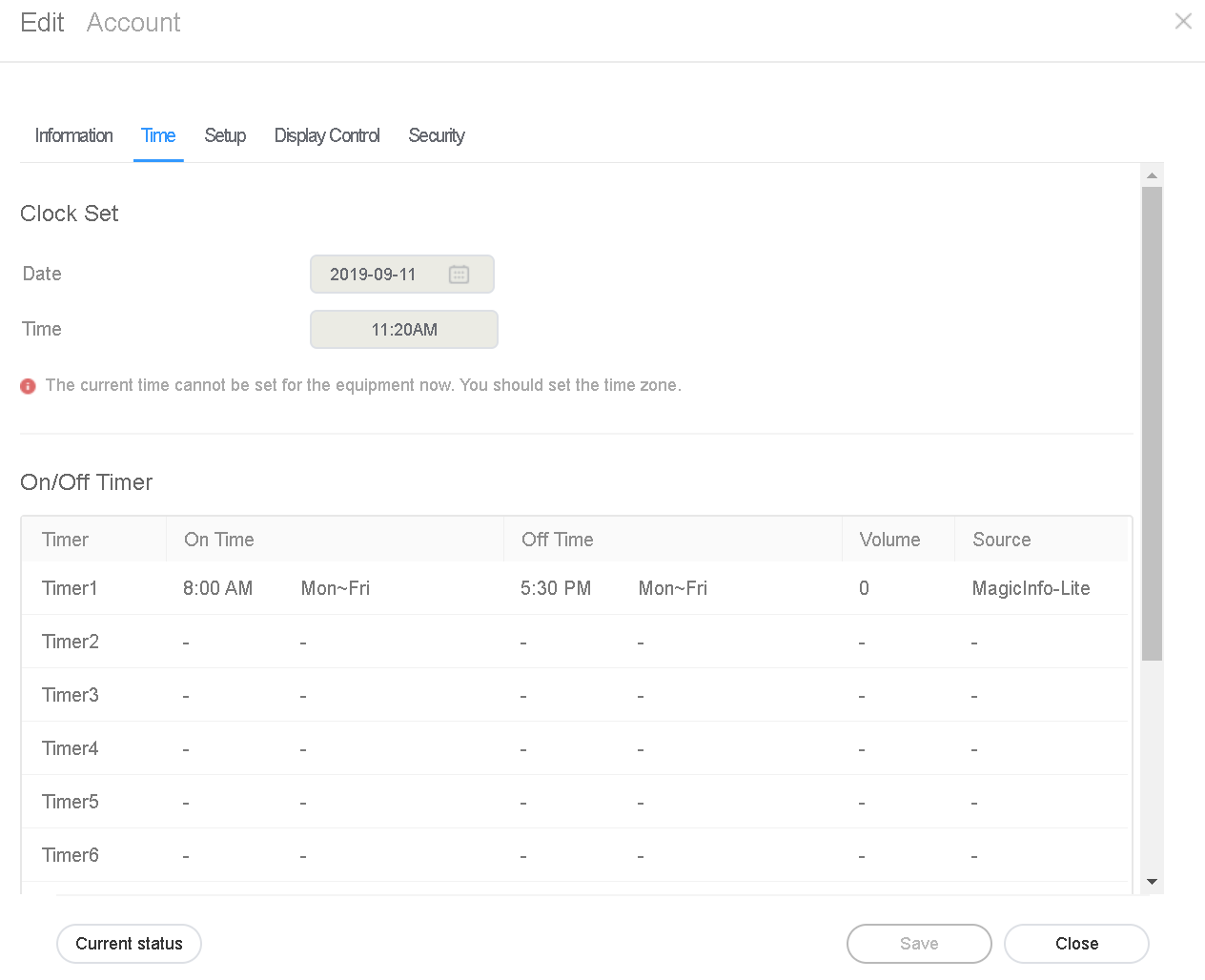The width and height of the screenshot is (1205, 980).
Task: Click the scrollbar down arrow
Action: coord(1152,882)
